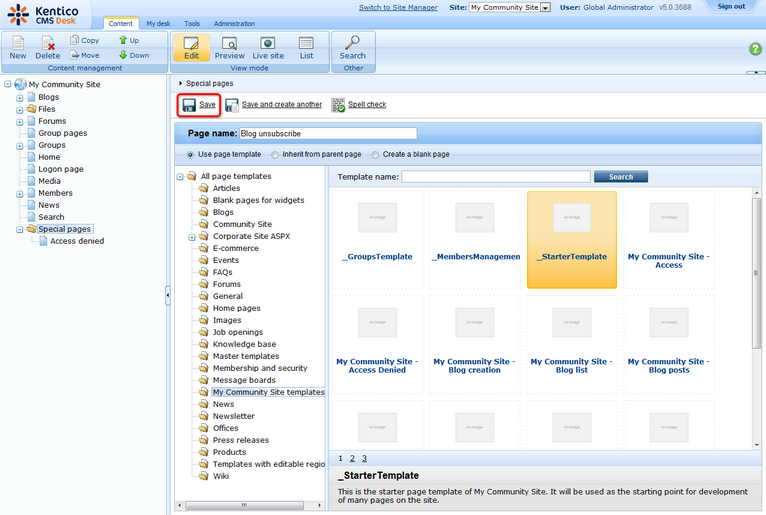This screenshot has height=515, width=766.
Task: Select My Community Site - Blog posts template
Action: (x=669, y=344)
